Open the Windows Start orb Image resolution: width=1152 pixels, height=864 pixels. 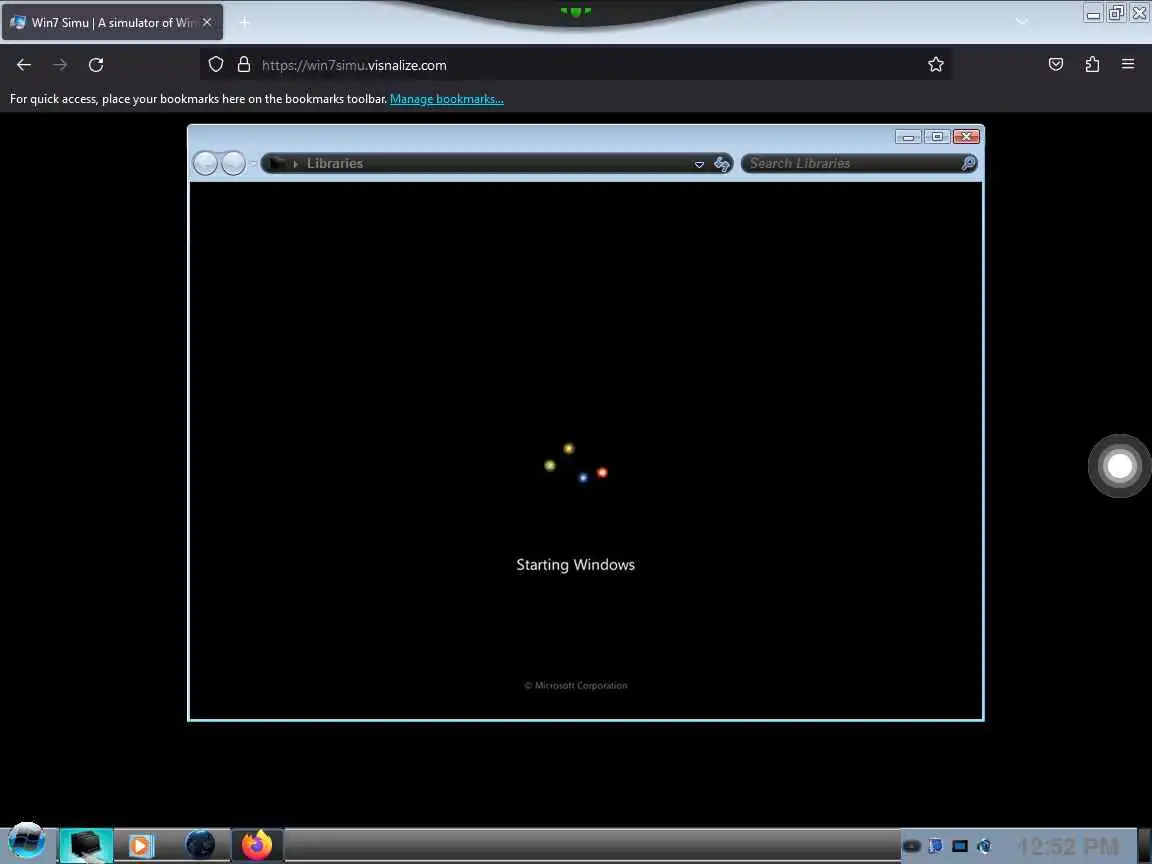[x=26, y=842]
